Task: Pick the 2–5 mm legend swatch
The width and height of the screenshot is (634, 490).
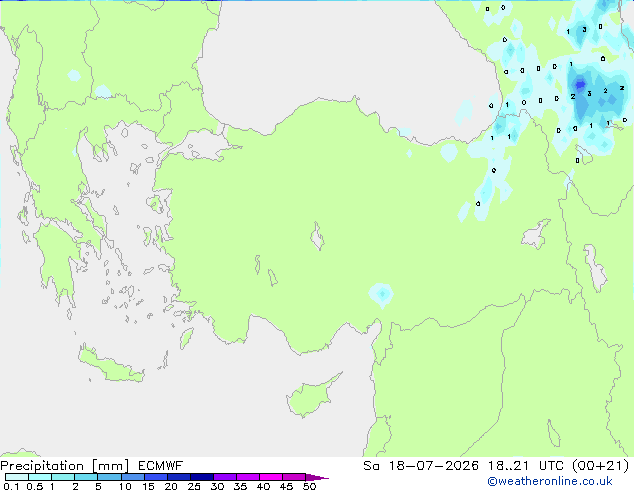Action: pyautogui.click(x=86, y=477)
